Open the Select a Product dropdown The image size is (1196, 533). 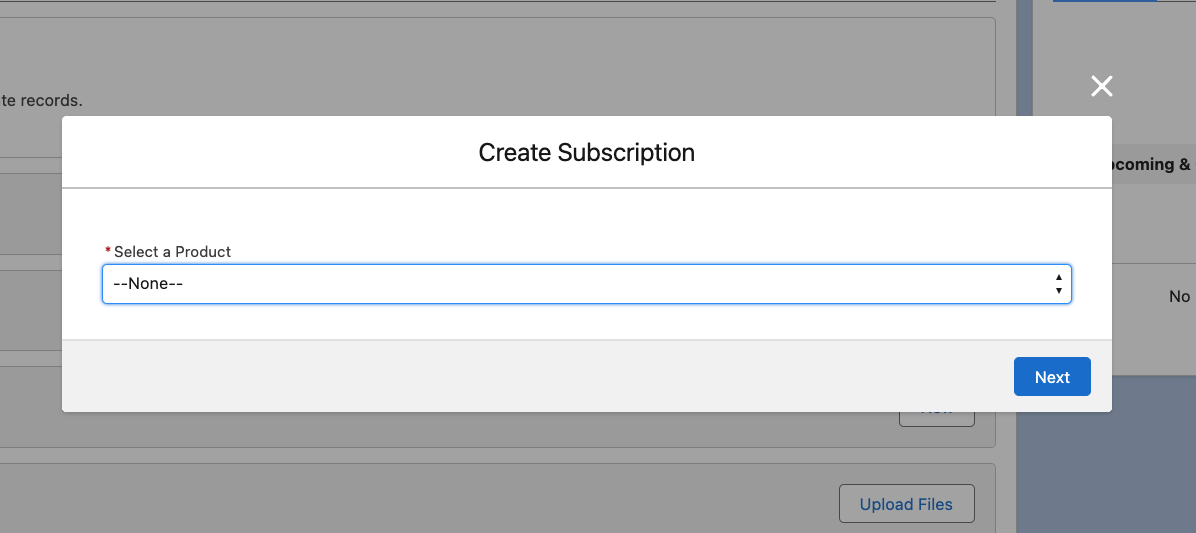point(586,284)
